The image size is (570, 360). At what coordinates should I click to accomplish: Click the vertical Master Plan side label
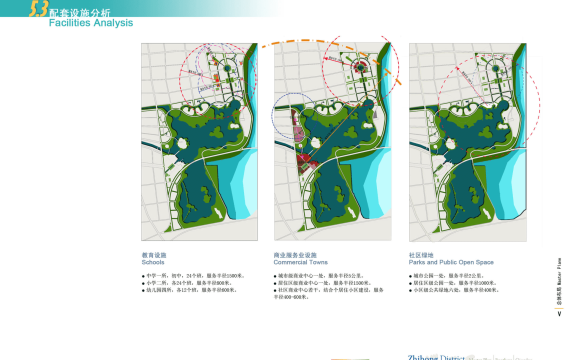559,281
